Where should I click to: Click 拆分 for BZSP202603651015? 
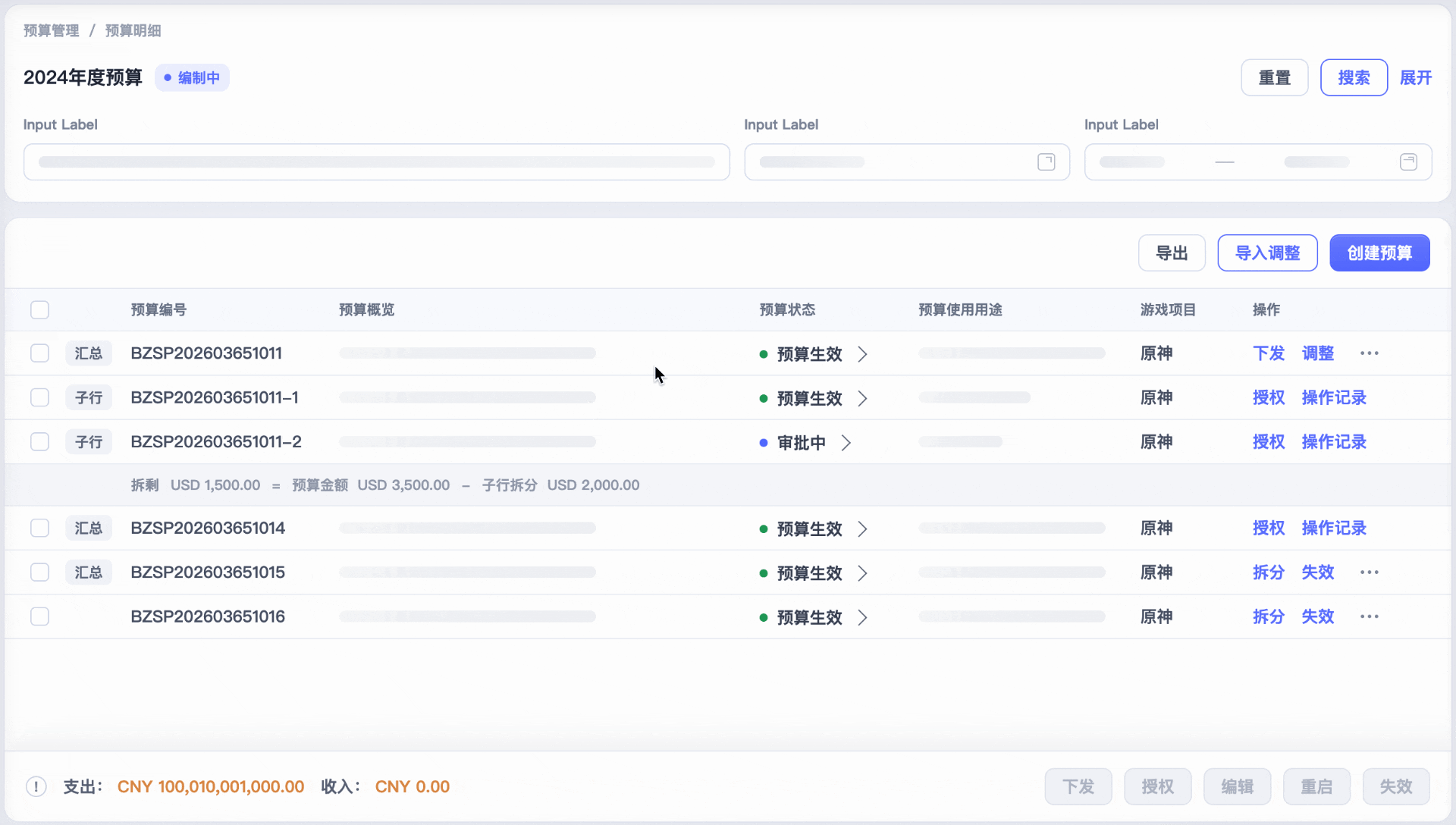[x=1269, y=572]
